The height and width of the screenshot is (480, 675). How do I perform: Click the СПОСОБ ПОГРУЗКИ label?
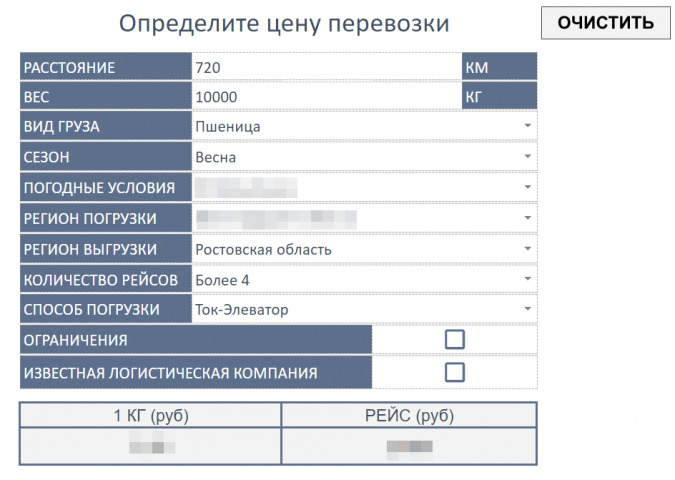105,309
